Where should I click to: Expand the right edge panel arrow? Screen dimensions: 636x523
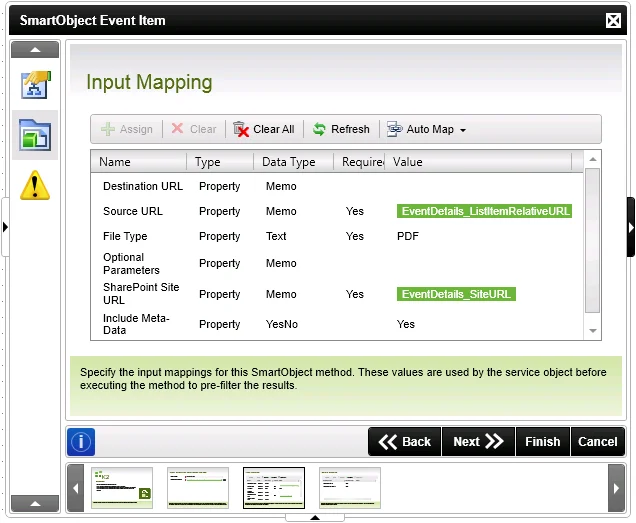click(631, 227)
